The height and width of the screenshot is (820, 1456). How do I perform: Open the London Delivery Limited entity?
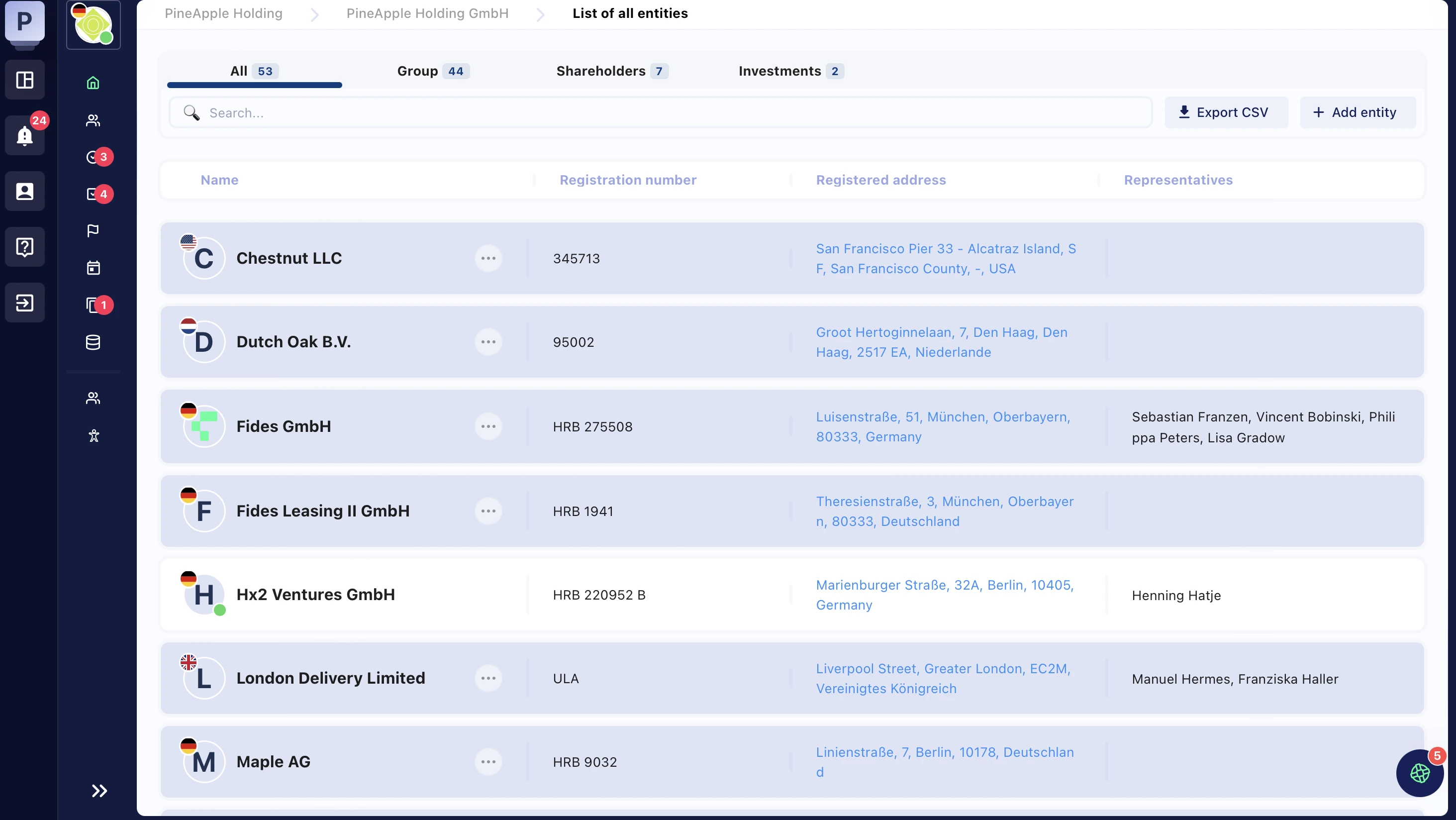tap(331, 678)
